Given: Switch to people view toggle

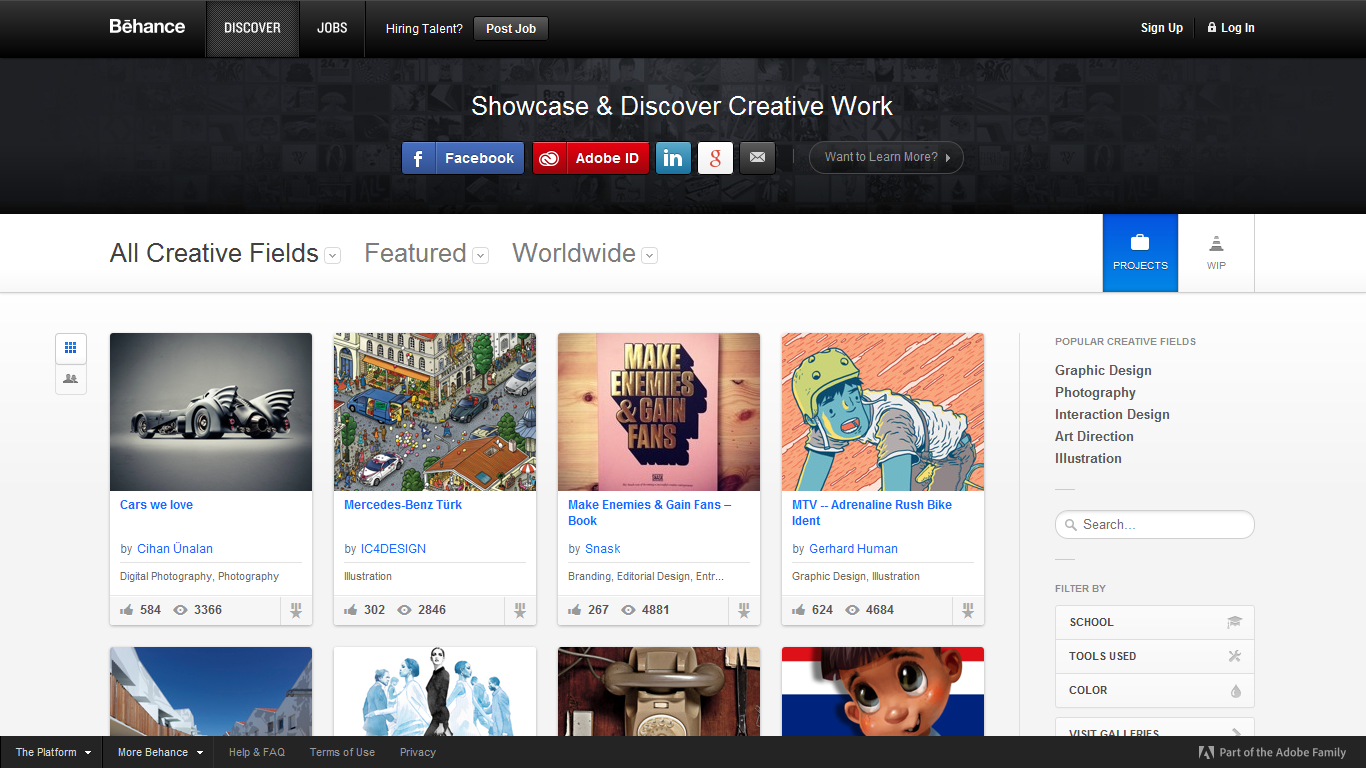Looking at the screenshot, I should [x=70, y=379].
